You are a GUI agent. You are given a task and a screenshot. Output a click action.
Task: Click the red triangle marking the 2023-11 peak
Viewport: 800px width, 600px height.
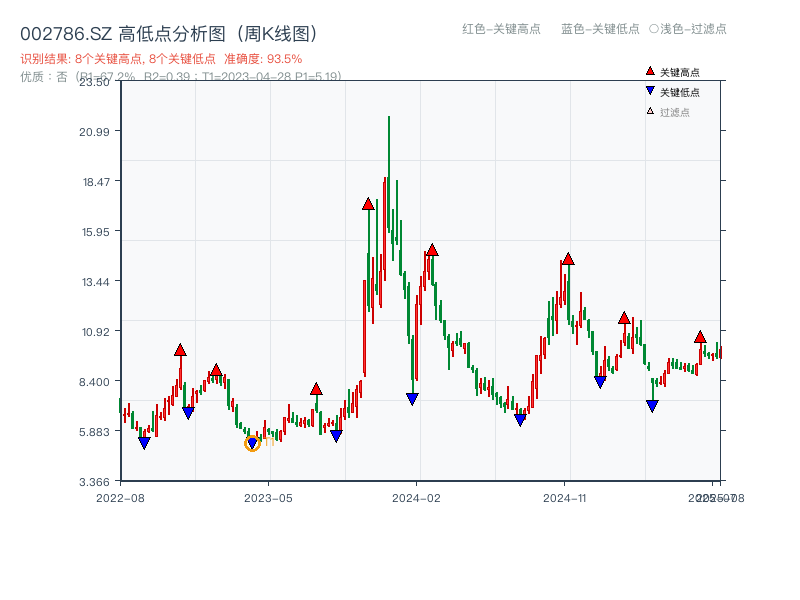click(367, 206)
